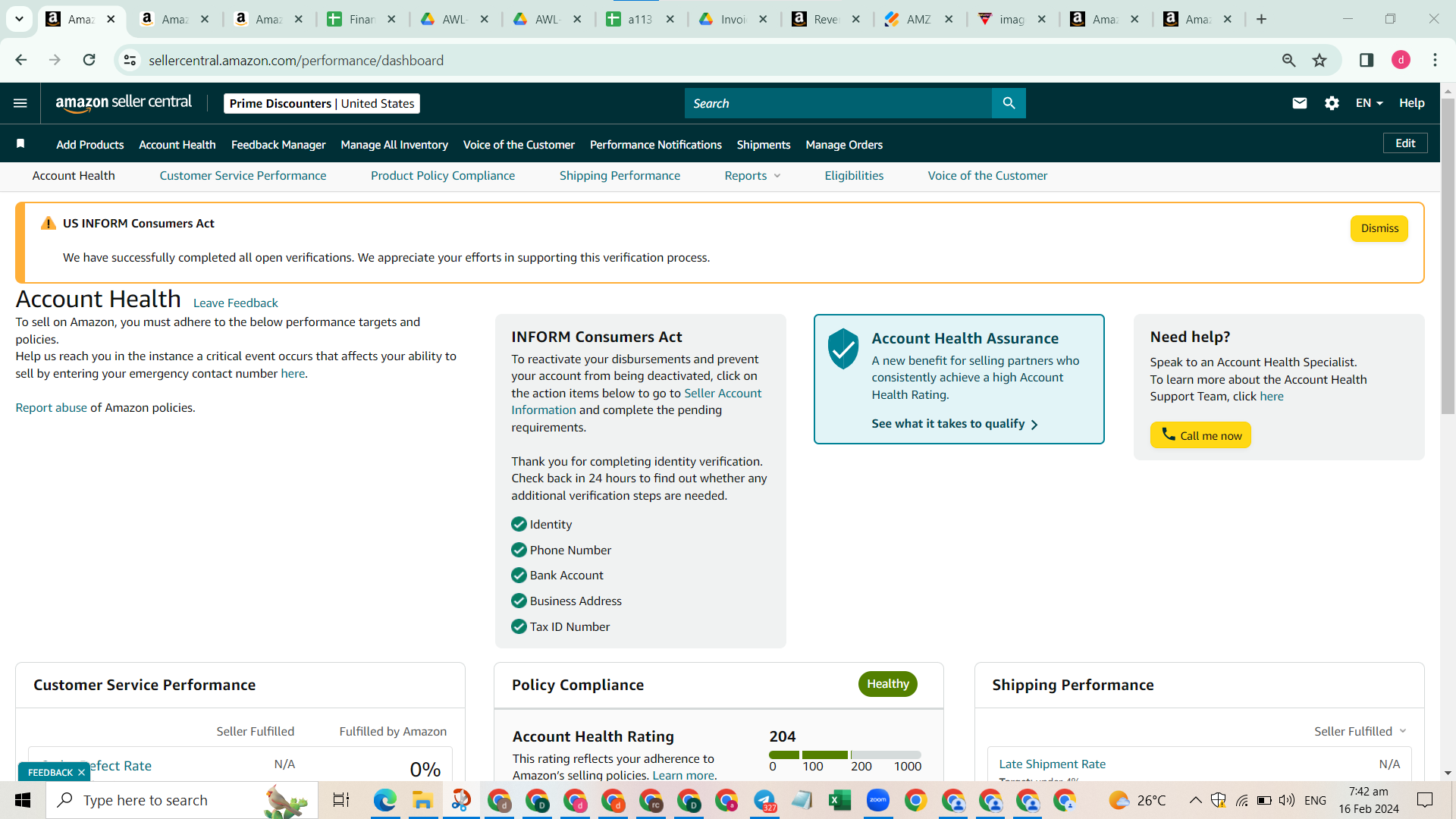
Task: Close the Feedback tag
Action: (81, 773)
